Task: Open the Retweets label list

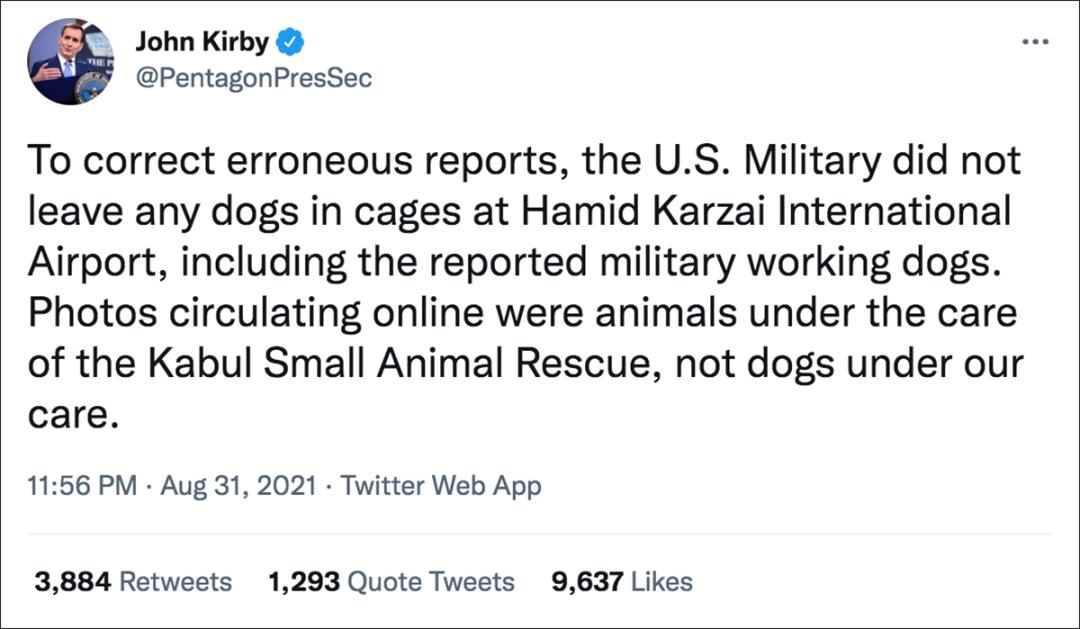Action: tap(175, 582)
